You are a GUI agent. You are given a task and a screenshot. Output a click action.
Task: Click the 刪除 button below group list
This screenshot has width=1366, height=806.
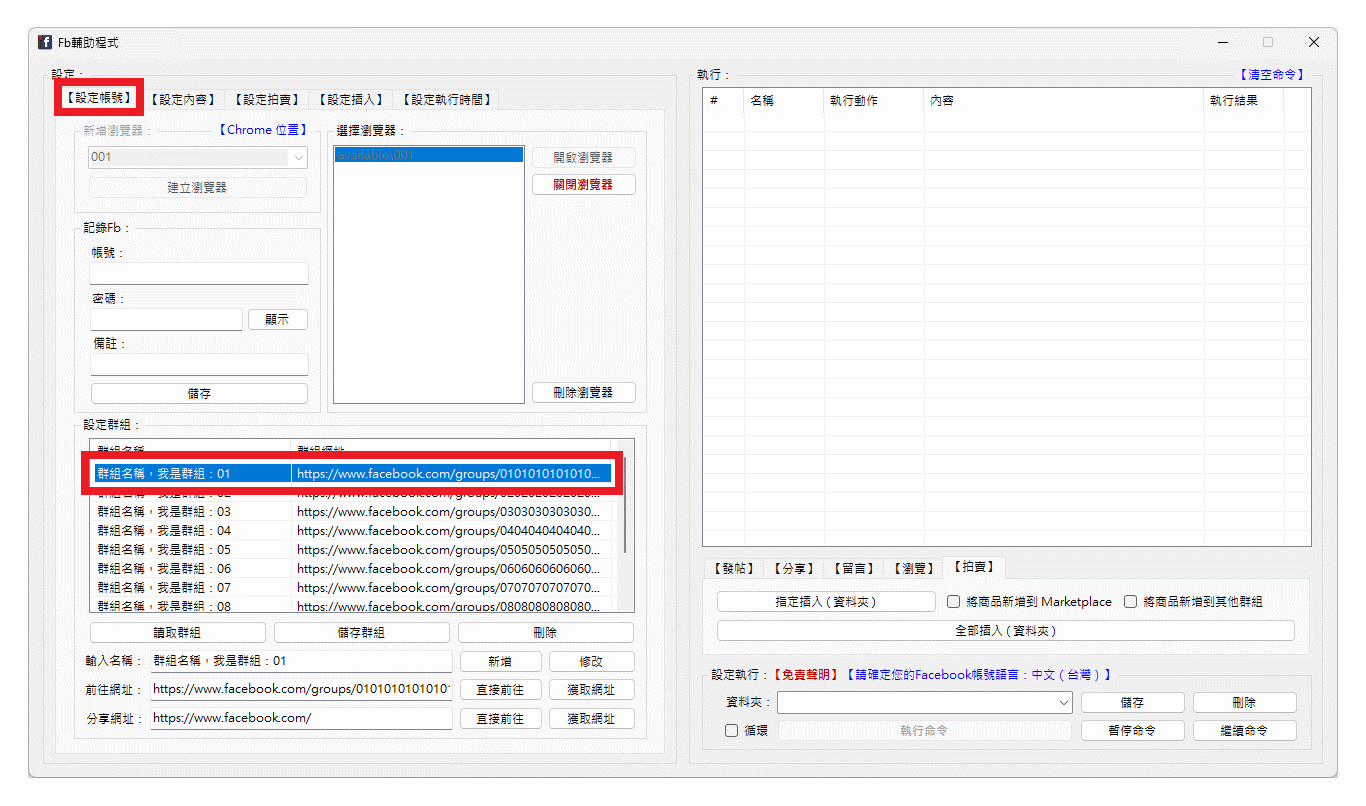coord(546,632)
